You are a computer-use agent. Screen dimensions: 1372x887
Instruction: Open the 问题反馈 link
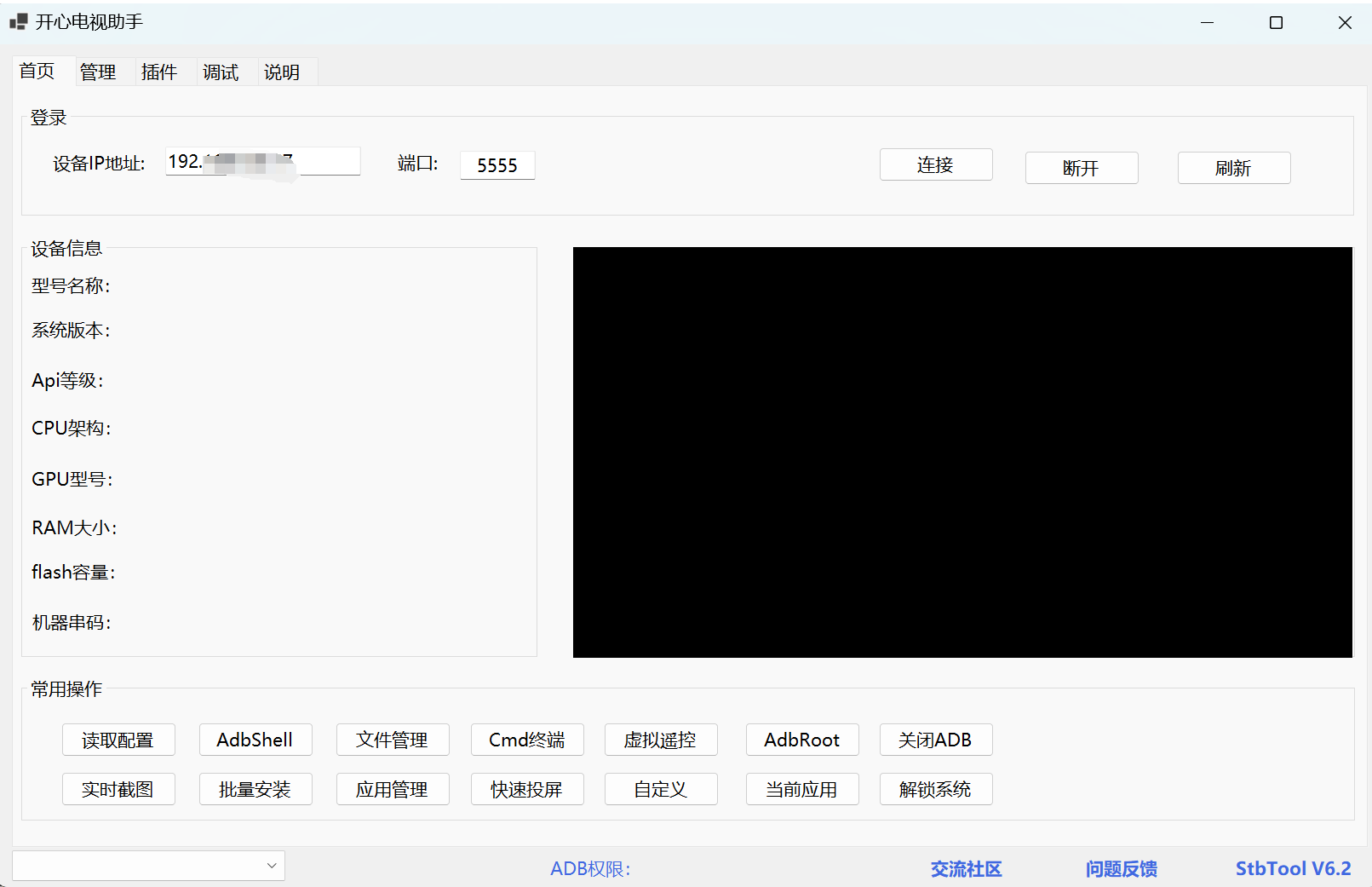[x=1121, y=869]
